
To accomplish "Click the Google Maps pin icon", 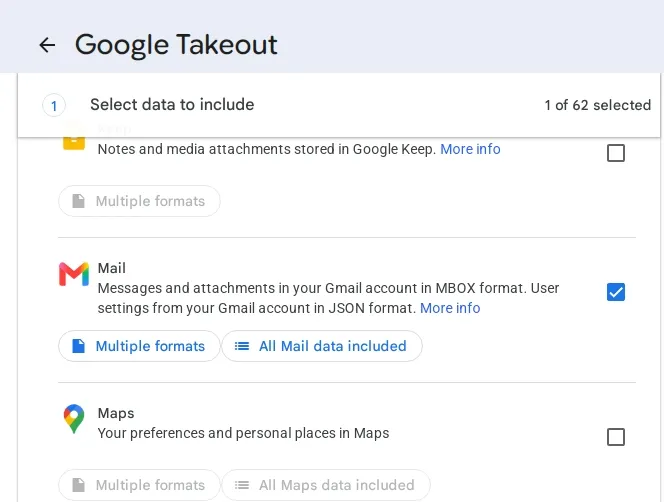I will 74,419.
